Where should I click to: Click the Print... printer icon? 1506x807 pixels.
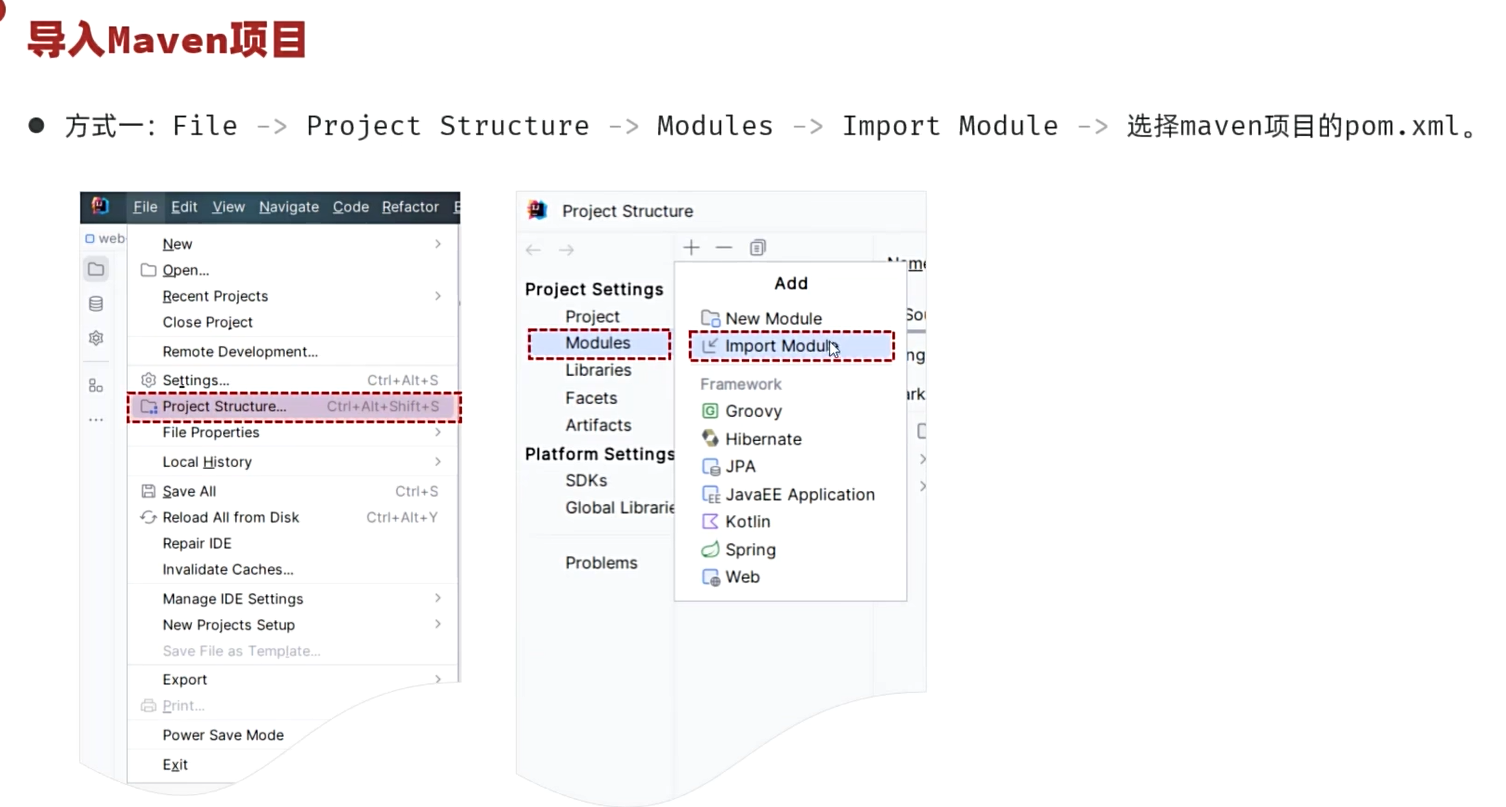click(148, 705)
